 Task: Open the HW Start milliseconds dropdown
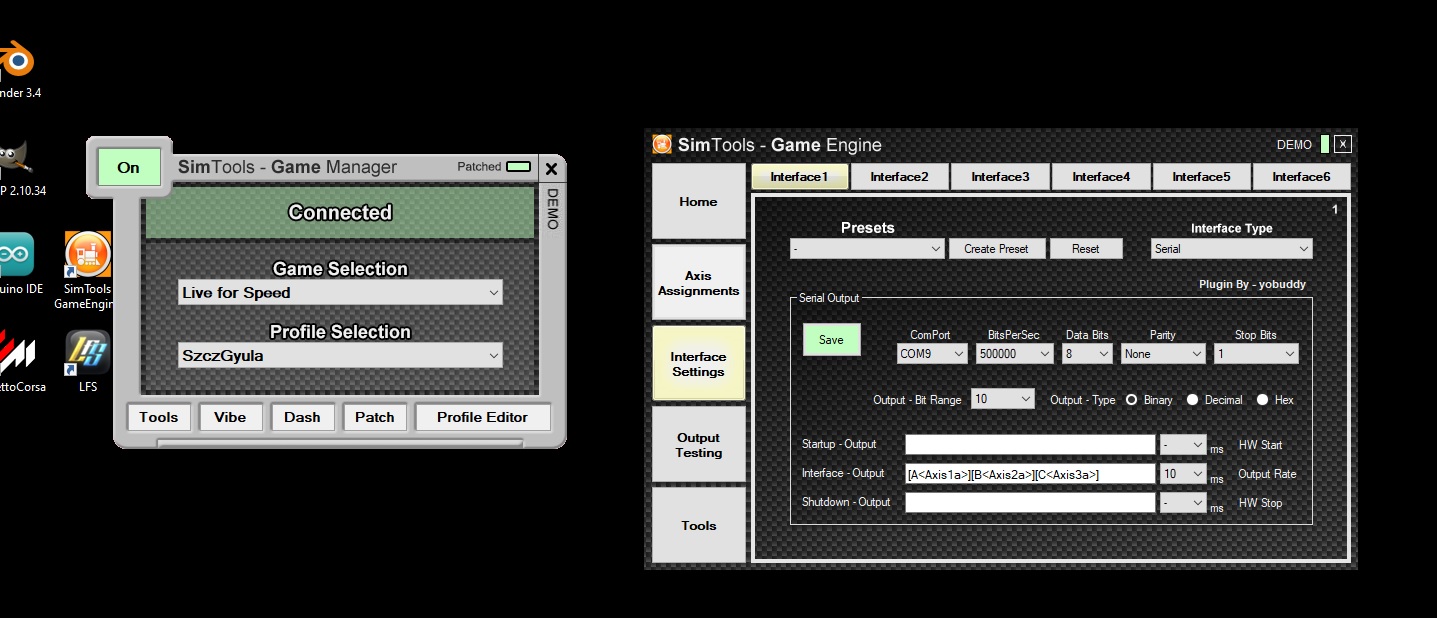pyautogui.click(x=1183, y=445)
